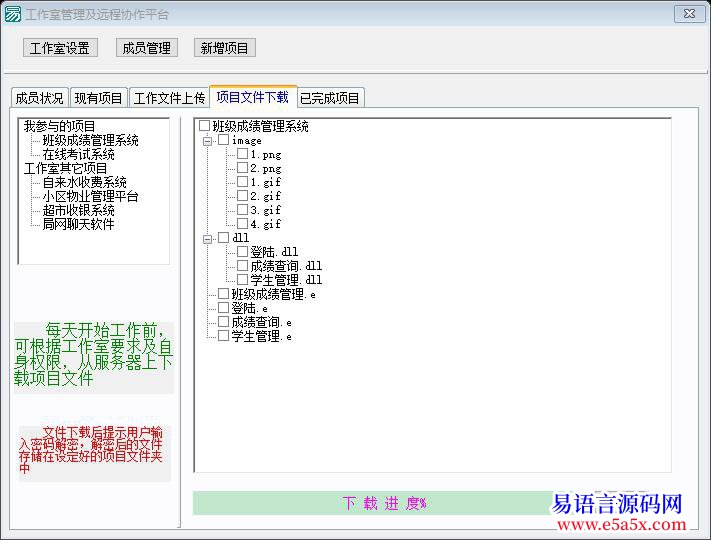The width and height of the screenshot is (711, 540).
Task: Tick the 登陆.e checkbox
Action: [223, 307]
